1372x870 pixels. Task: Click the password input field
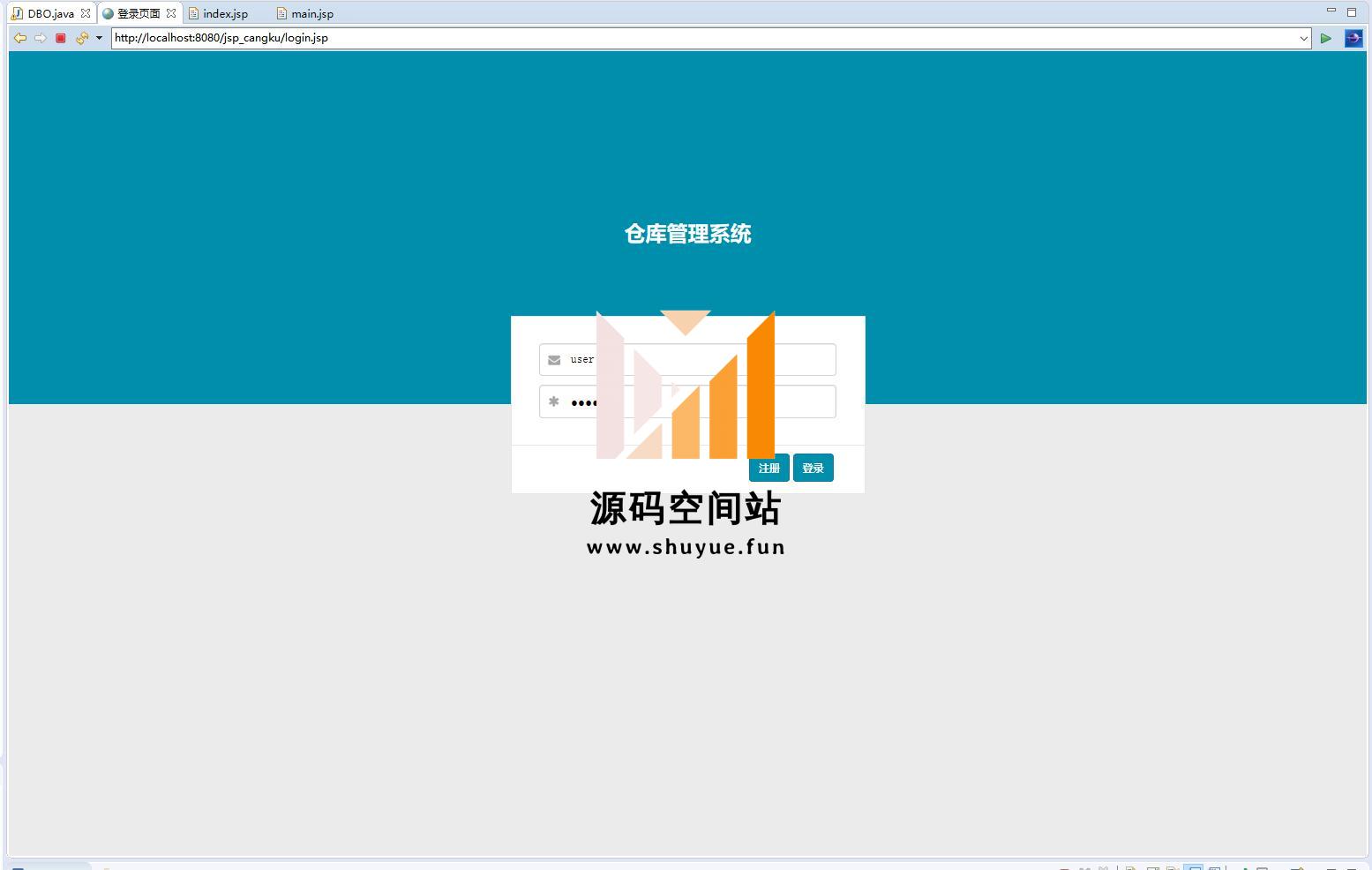point(687,401)
